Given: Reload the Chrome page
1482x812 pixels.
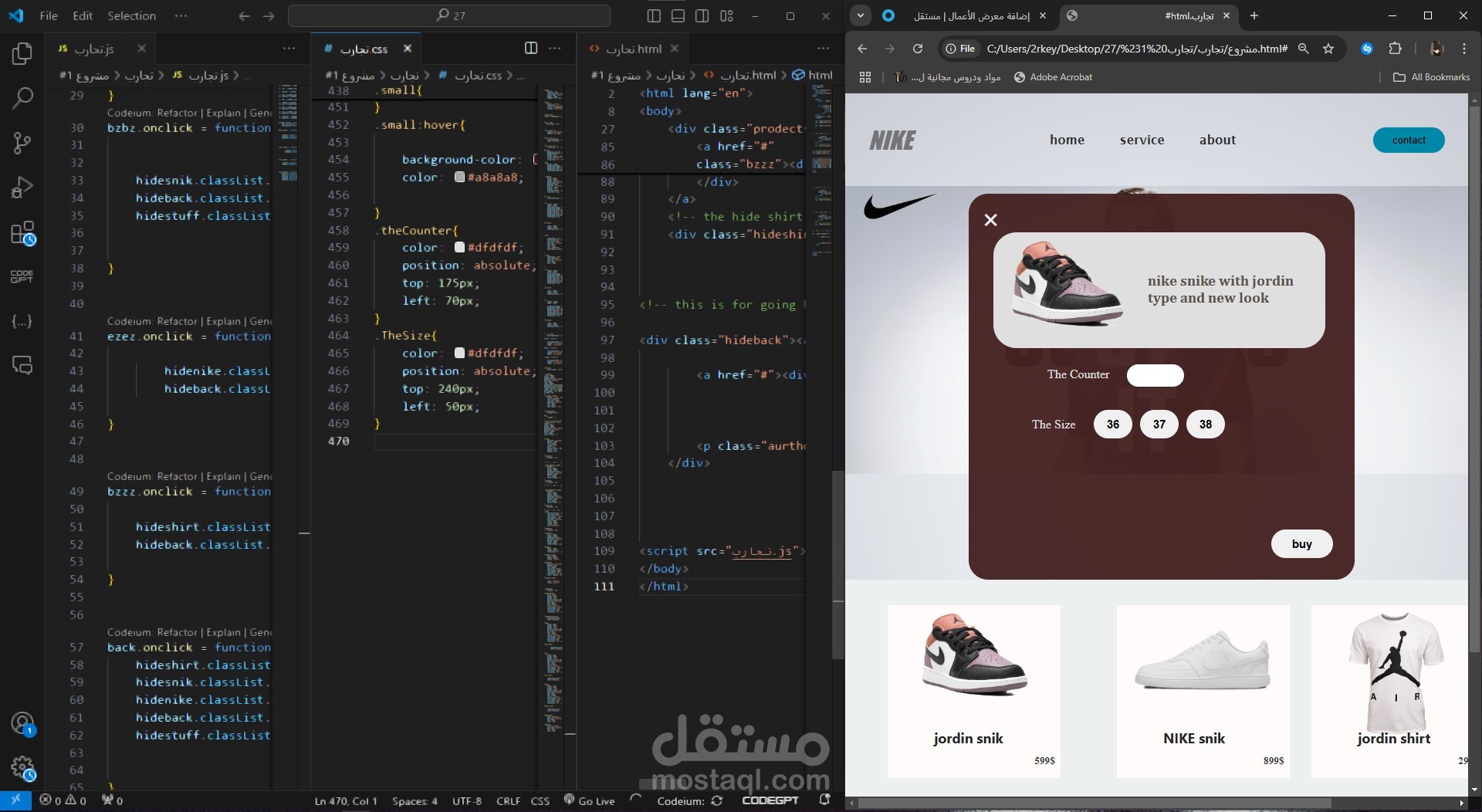Looking at the screenshot, I should pyautogui.click(x=918, y=49).
